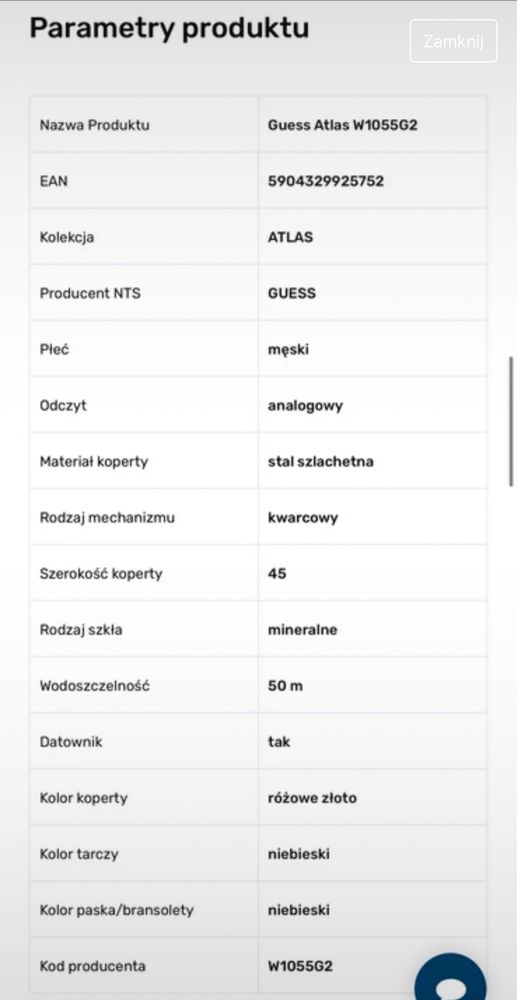Click the analogowy value in Odczyt row
This screenshot has height=1000, width=517.
coord(305,406)
